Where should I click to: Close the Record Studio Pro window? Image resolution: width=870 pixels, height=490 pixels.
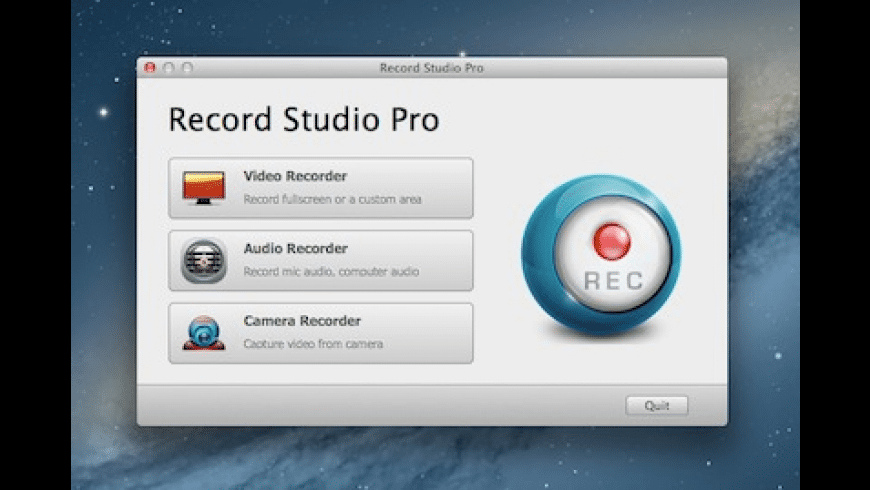point(150,68)
